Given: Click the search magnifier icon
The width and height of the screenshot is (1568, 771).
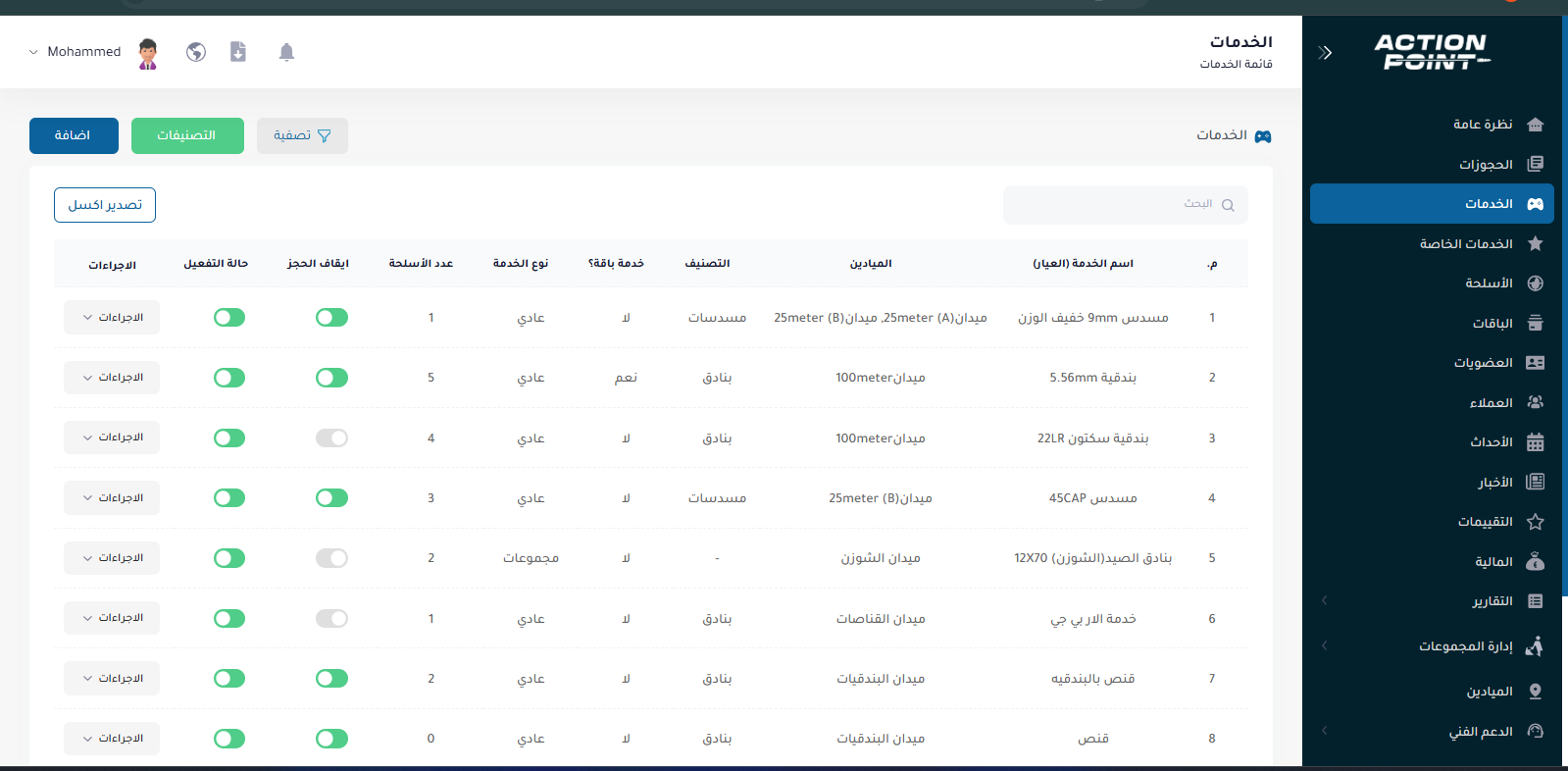Looking at the screenshot, I should [1228, 205].
